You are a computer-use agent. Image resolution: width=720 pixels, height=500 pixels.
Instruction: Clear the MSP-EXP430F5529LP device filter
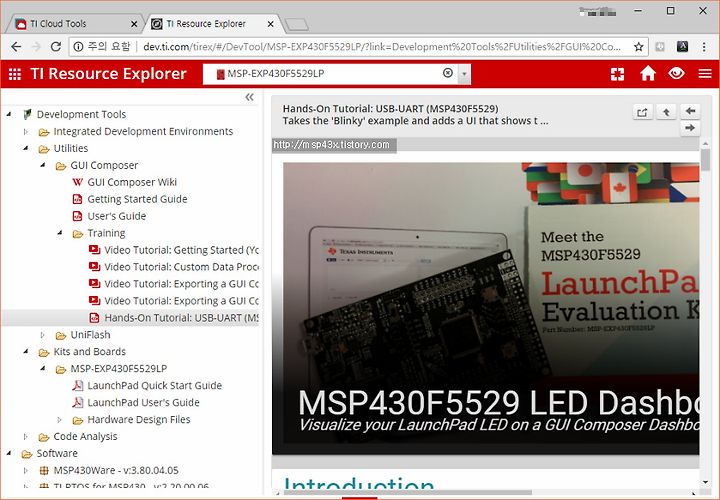point(448,73)
